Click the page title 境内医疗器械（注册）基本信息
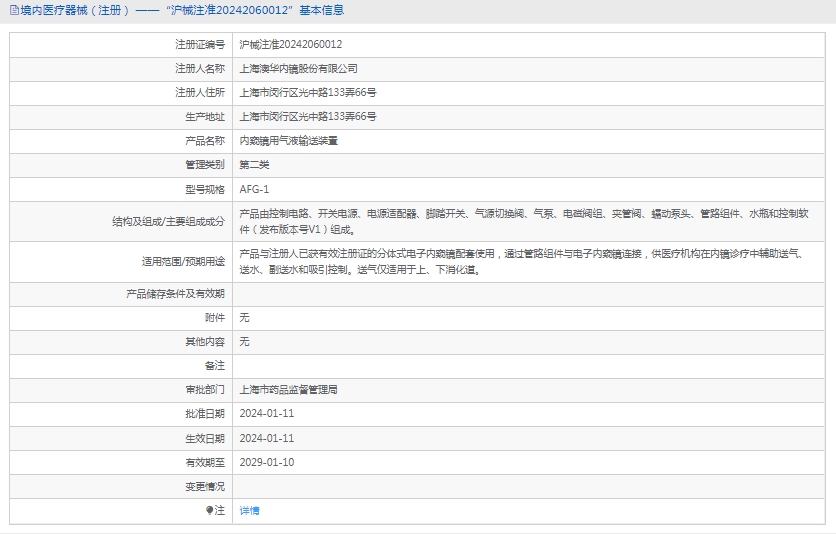This screenshot has height=534, width=836. click(x=180, y=10)
